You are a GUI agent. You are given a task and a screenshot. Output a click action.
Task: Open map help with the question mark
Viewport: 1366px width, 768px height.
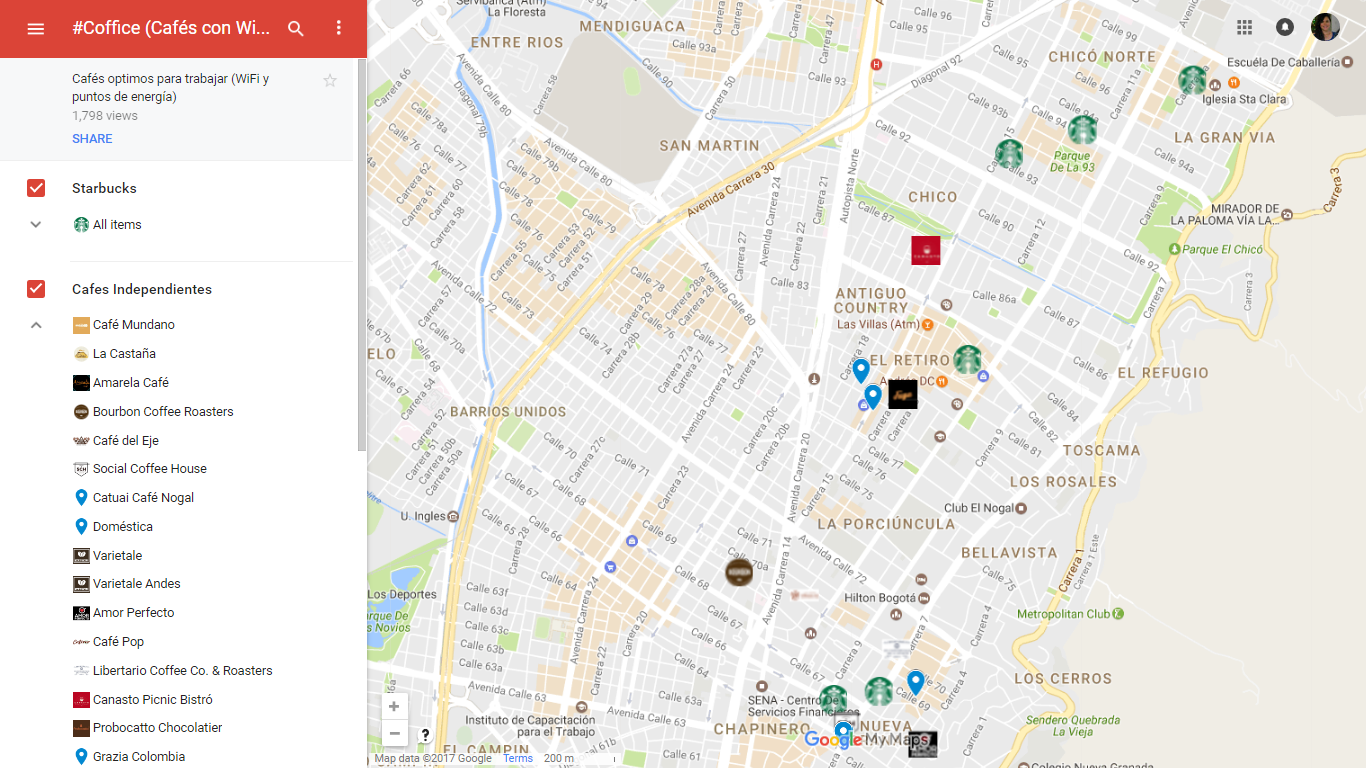425,735
